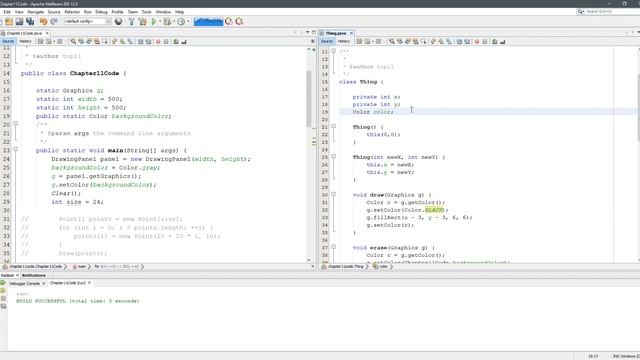Screen dimensions: 640x360
Task: Open the default config dropdown
Action: 88,21
